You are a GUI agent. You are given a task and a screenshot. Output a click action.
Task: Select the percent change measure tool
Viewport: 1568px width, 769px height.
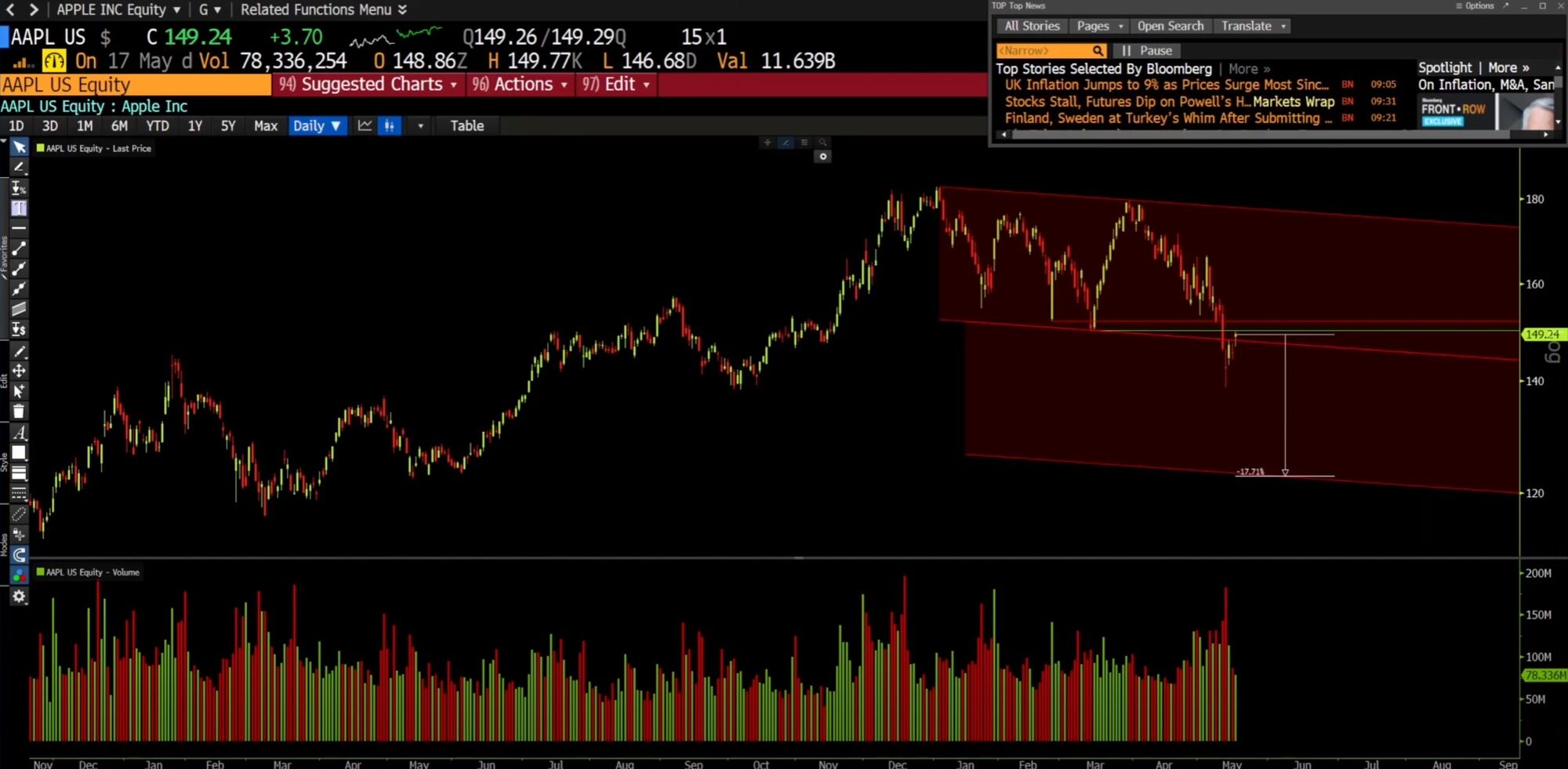click(x=19, y=187)
